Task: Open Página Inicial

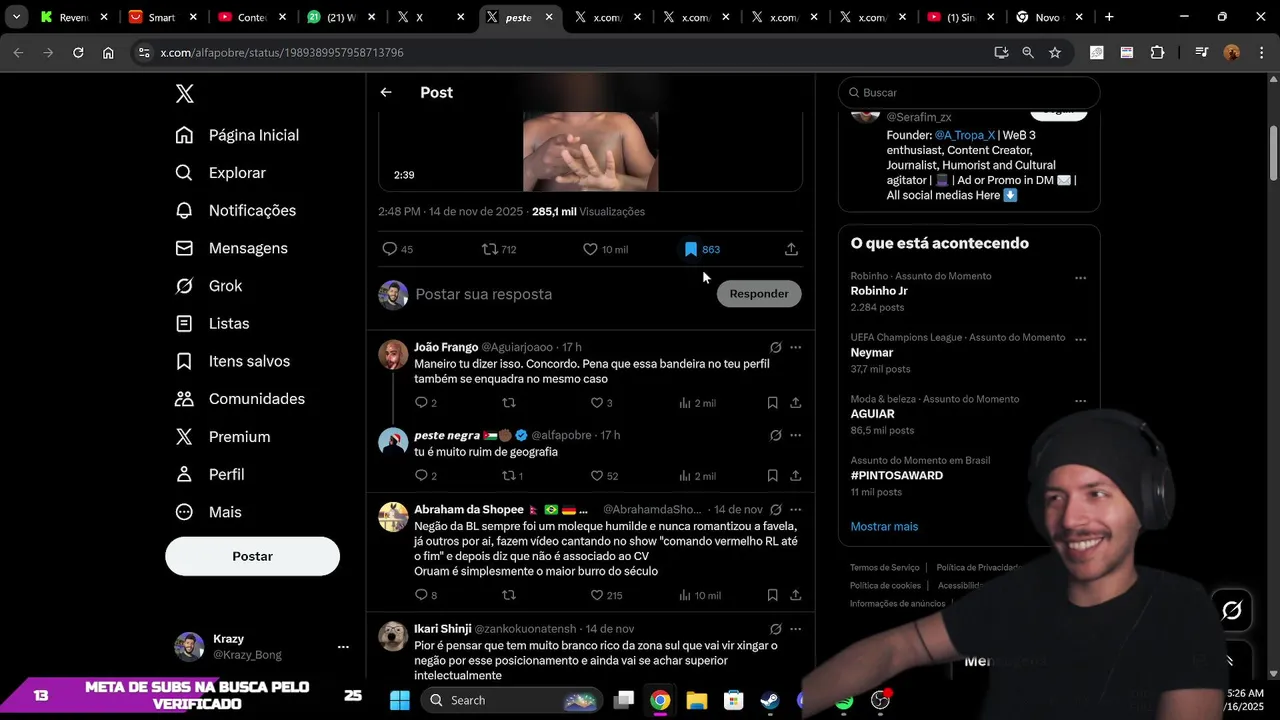Action: click(x=237, y=135)
